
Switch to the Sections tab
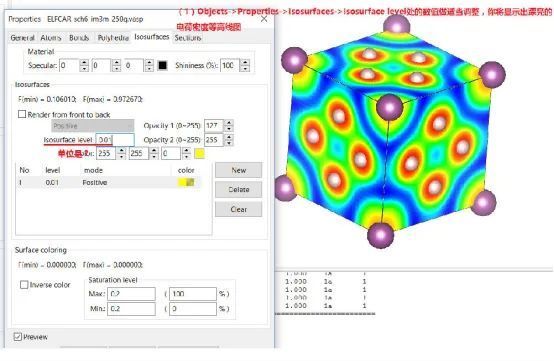coord(188,37)
